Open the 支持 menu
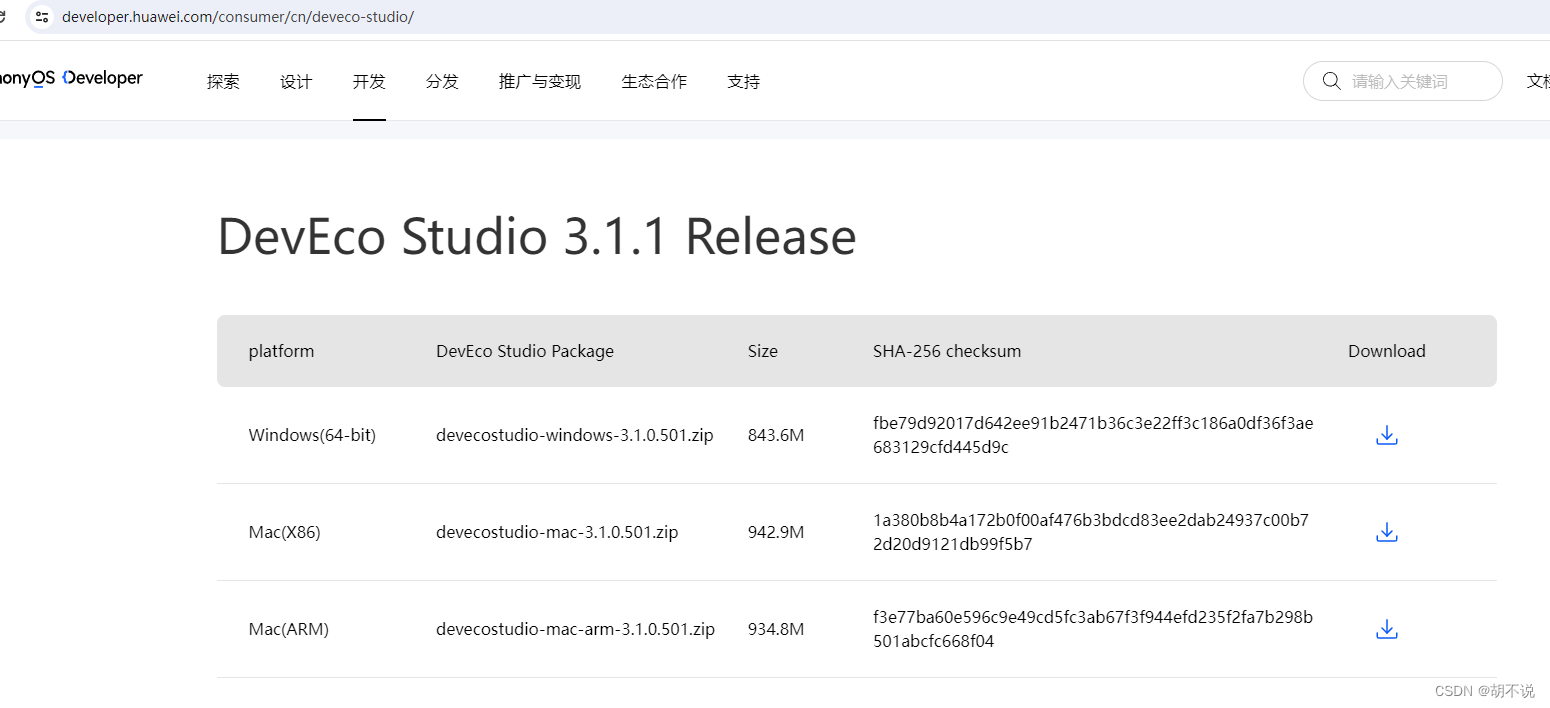 743,81
